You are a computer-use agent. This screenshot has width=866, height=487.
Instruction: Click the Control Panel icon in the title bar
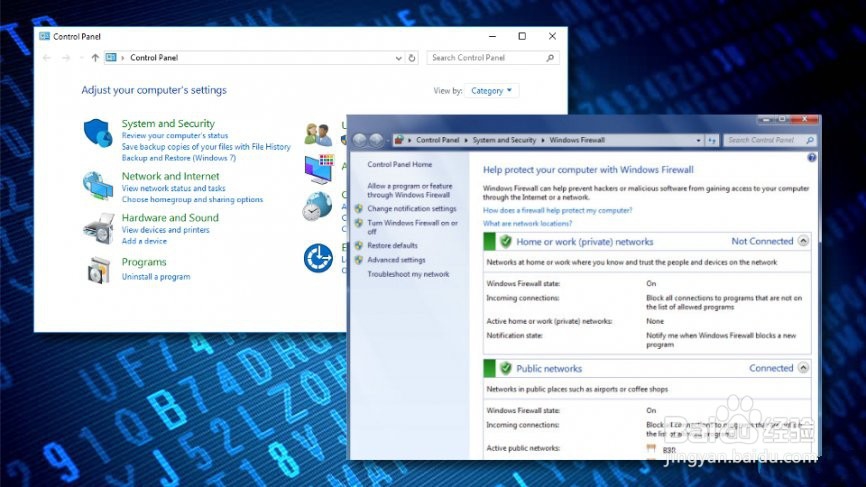pos(44,36)
